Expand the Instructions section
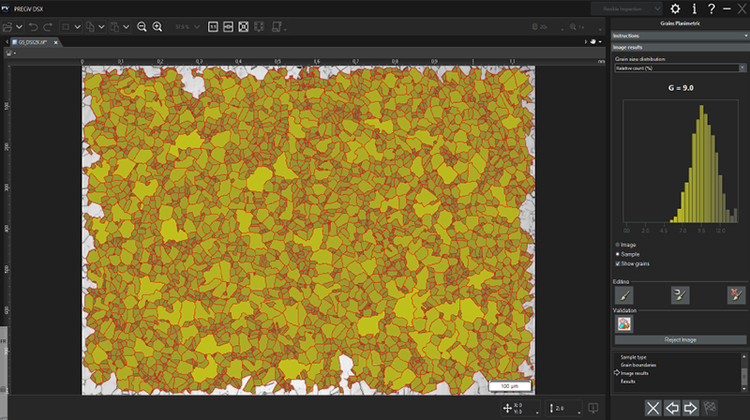 [679, 35]
